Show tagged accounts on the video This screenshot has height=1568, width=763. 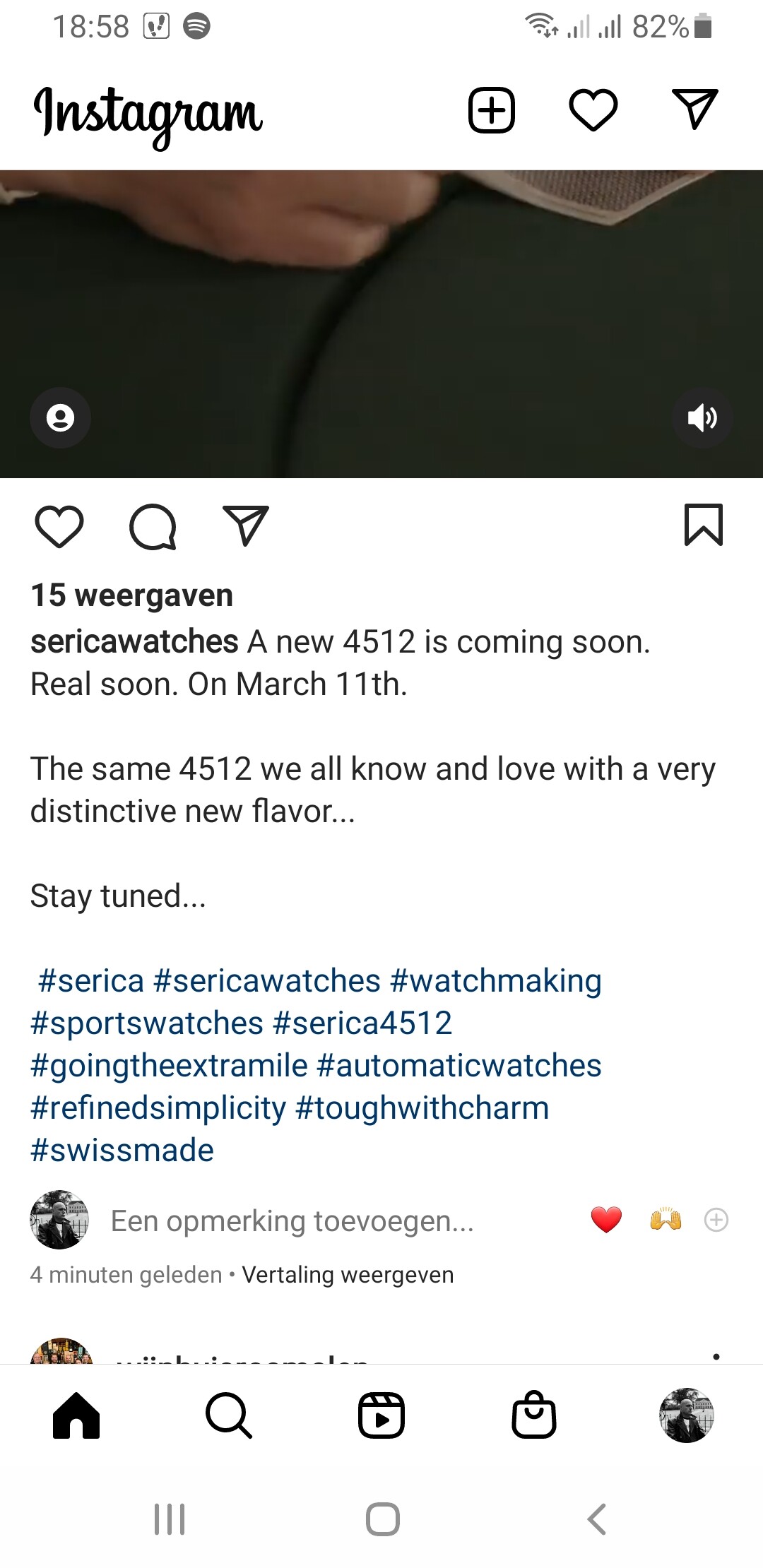pyautogui.click(x=60, y=417)
